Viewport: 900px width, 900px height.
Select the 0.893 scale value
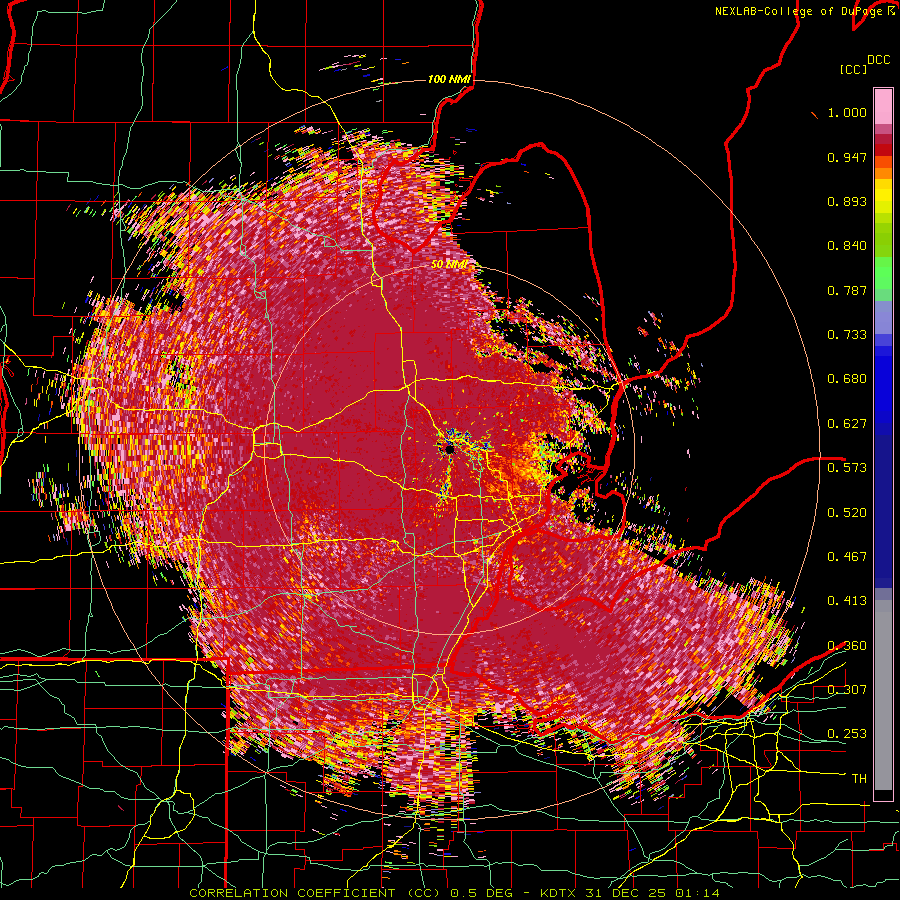tap(847, 201)
